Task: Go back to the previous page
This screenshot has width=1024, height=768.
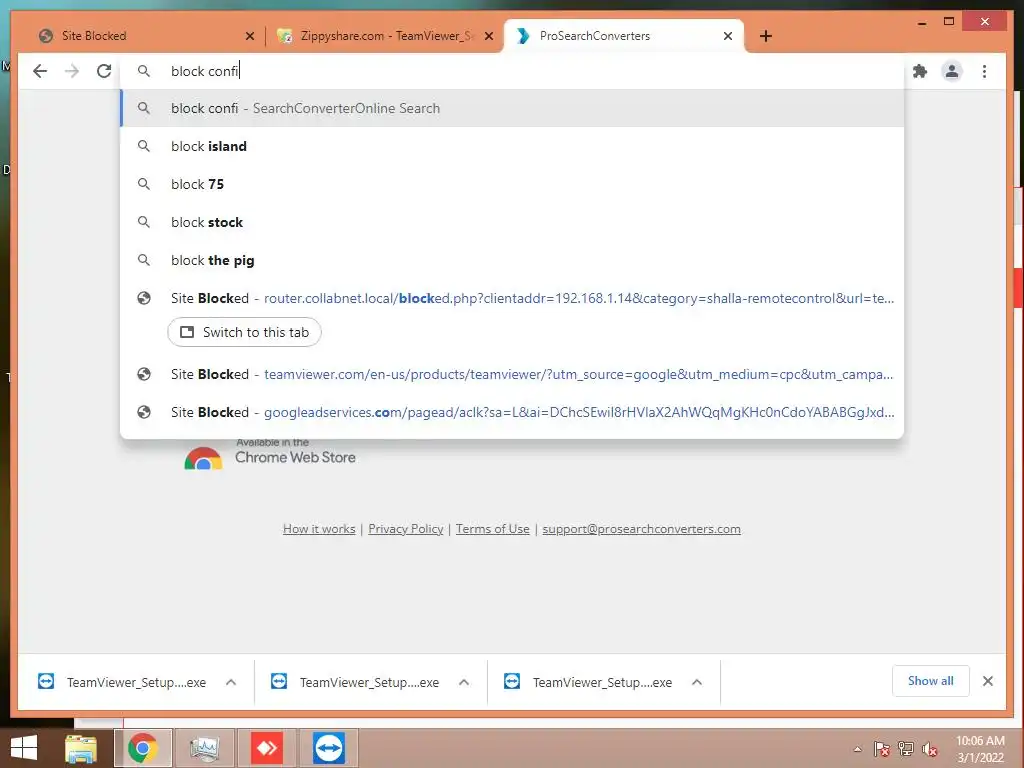Action: point(40,71)
